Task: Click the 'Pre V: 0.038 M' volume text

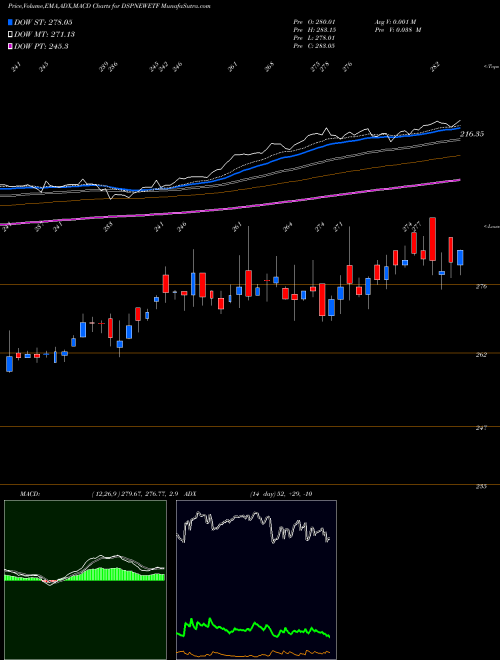Action: click(398, 30)
